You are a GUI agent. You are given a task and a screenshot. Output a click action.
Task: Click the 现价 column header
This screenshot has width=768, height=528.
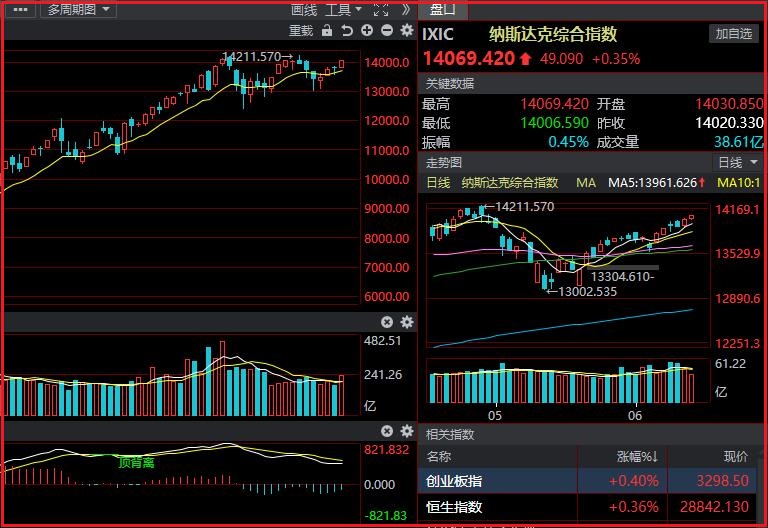[736, 456]
